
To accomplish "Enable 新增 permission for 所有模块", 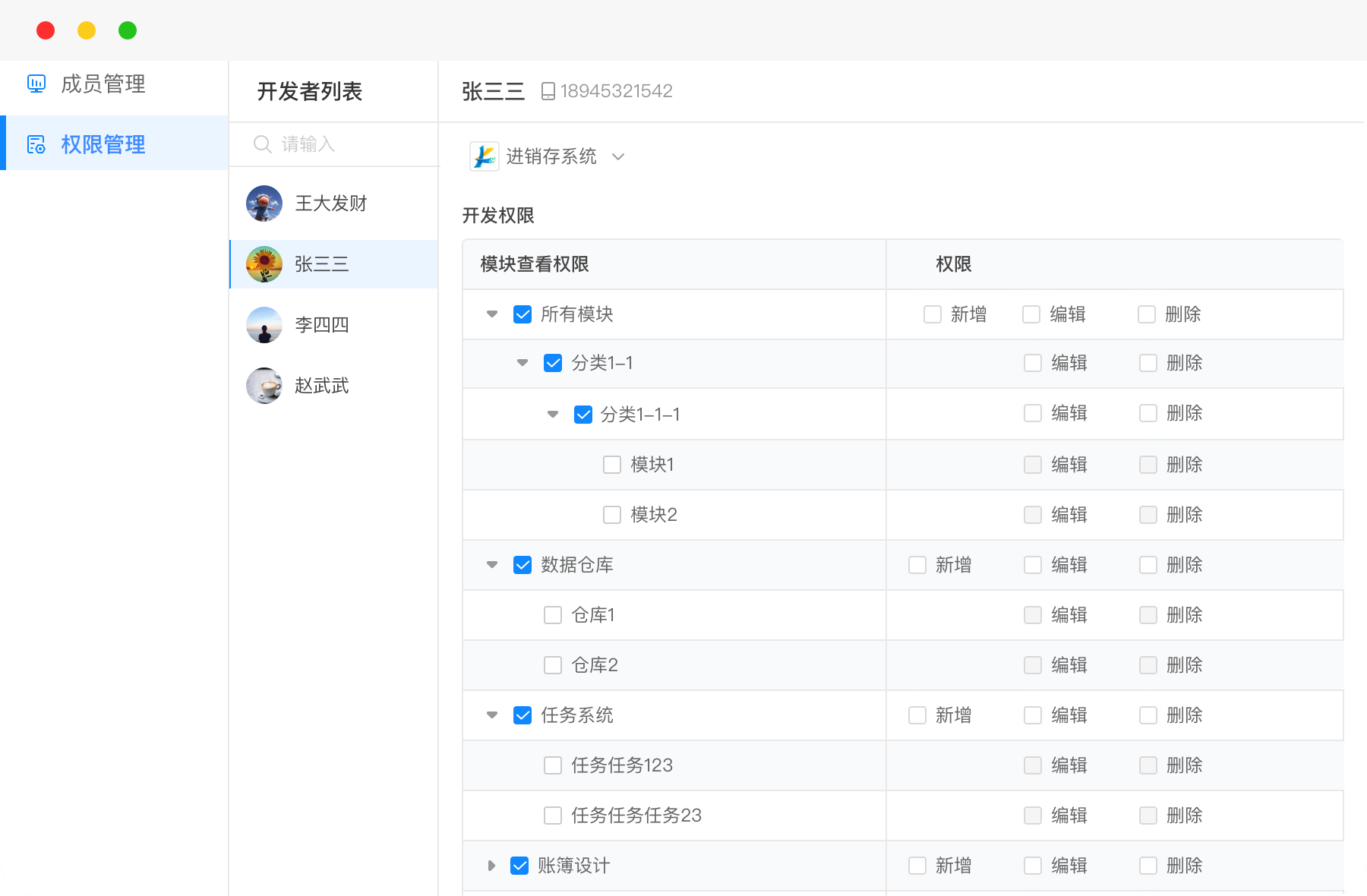I will pos(933,314).
